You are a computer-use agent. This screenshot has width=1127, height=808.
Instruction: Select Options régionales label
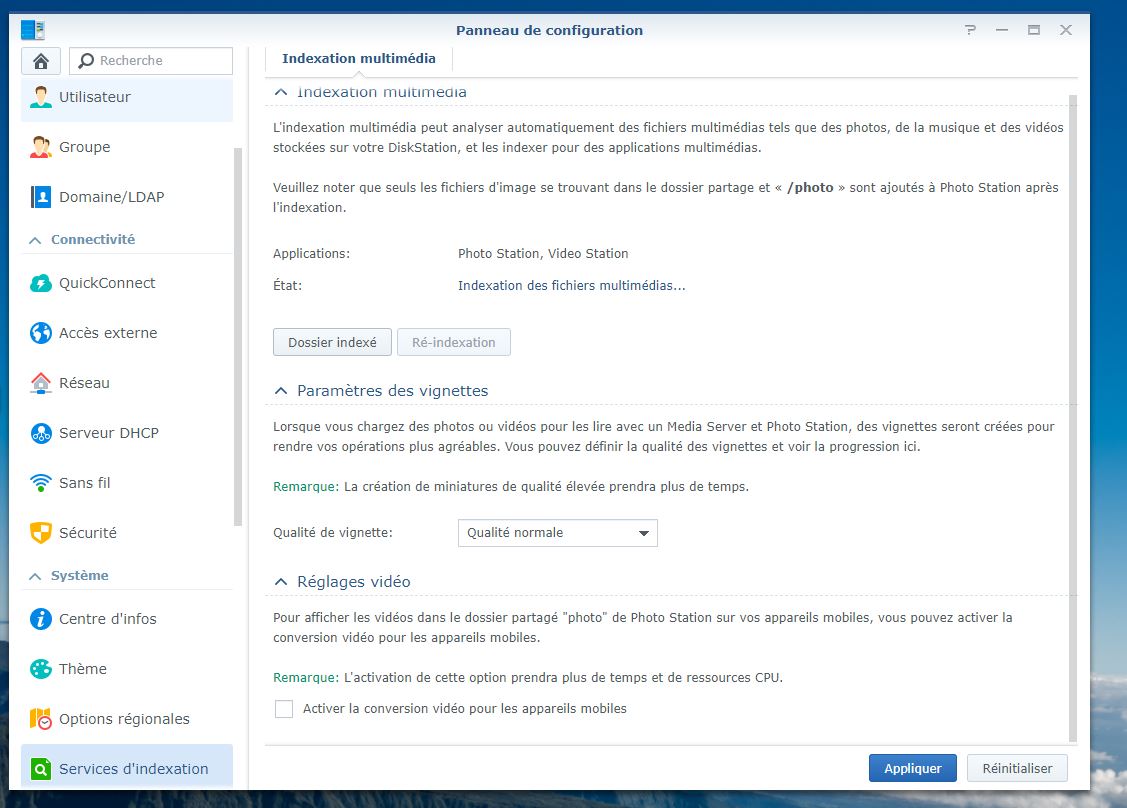coord(124,719)
